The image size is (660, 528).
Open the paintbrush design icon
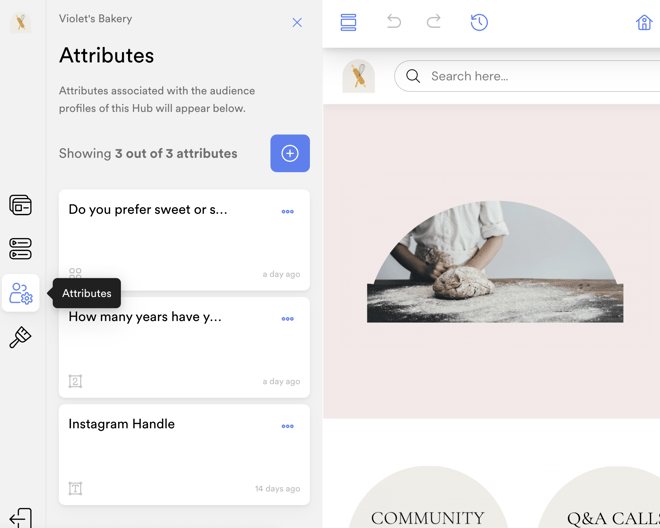[x=20, y=337]
